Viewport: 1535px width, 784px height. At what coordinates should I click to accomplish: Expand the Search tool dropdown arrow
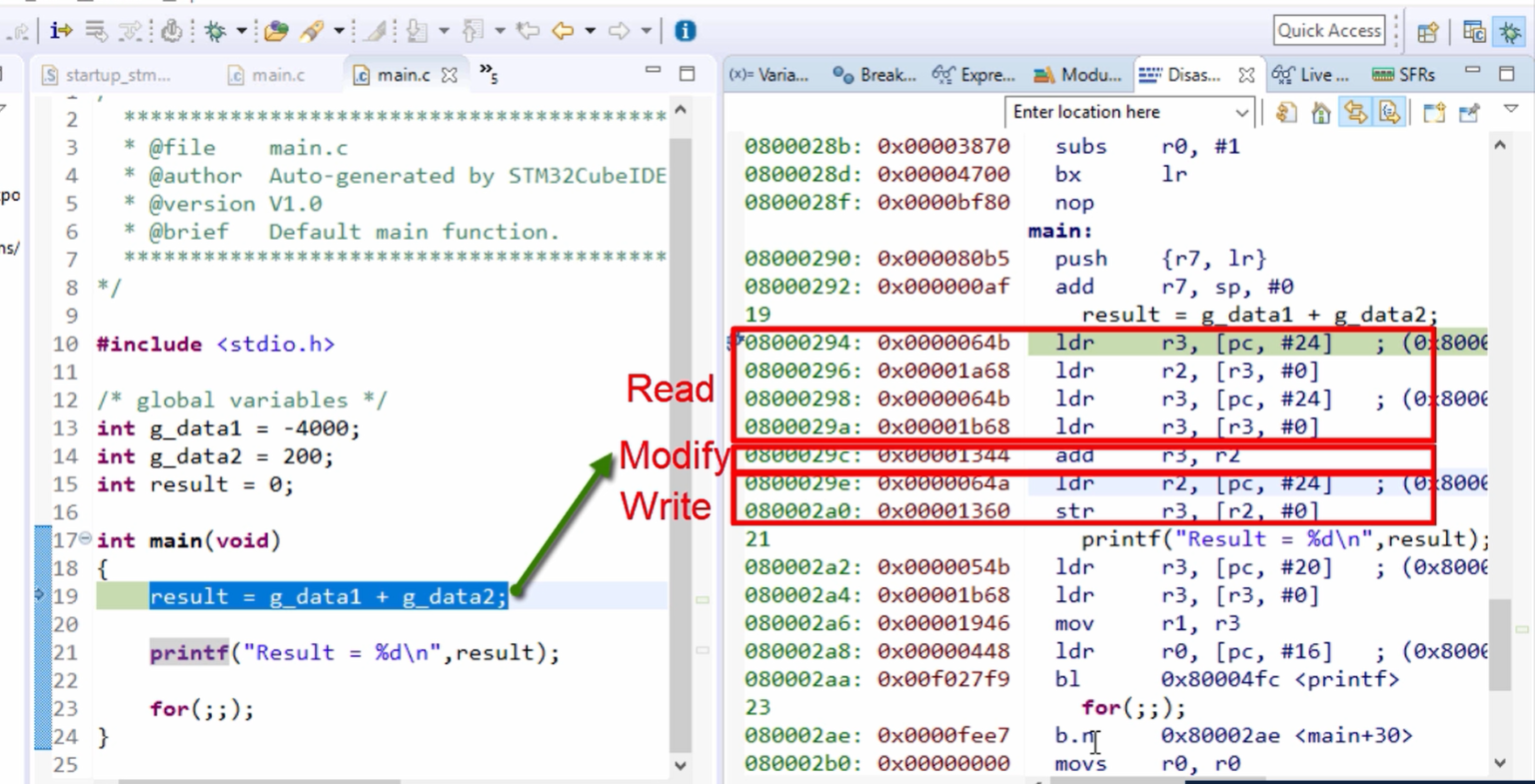339,31
